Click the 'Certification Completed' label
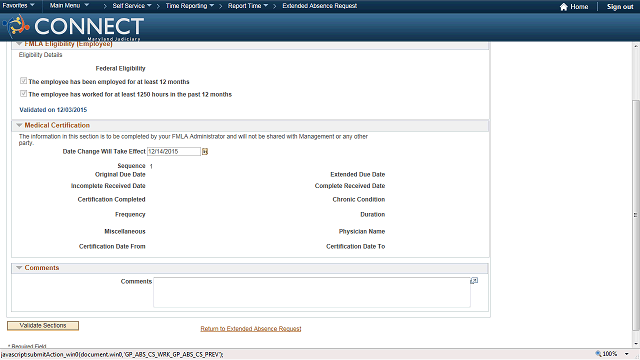This screenshot has height=360, width=640. tap(111, 200)
